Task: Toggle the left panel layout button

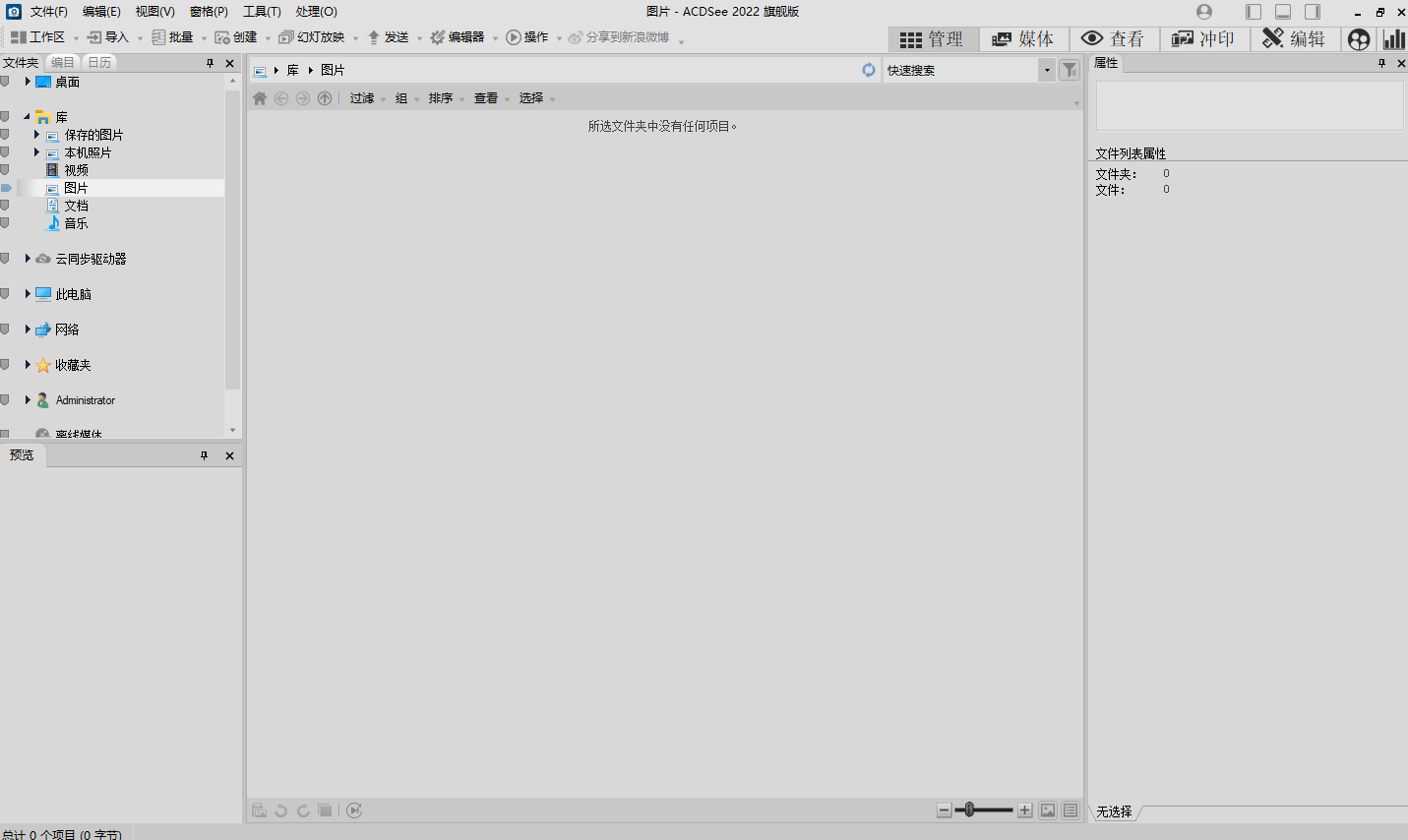Action: (x=1254, y=12)
